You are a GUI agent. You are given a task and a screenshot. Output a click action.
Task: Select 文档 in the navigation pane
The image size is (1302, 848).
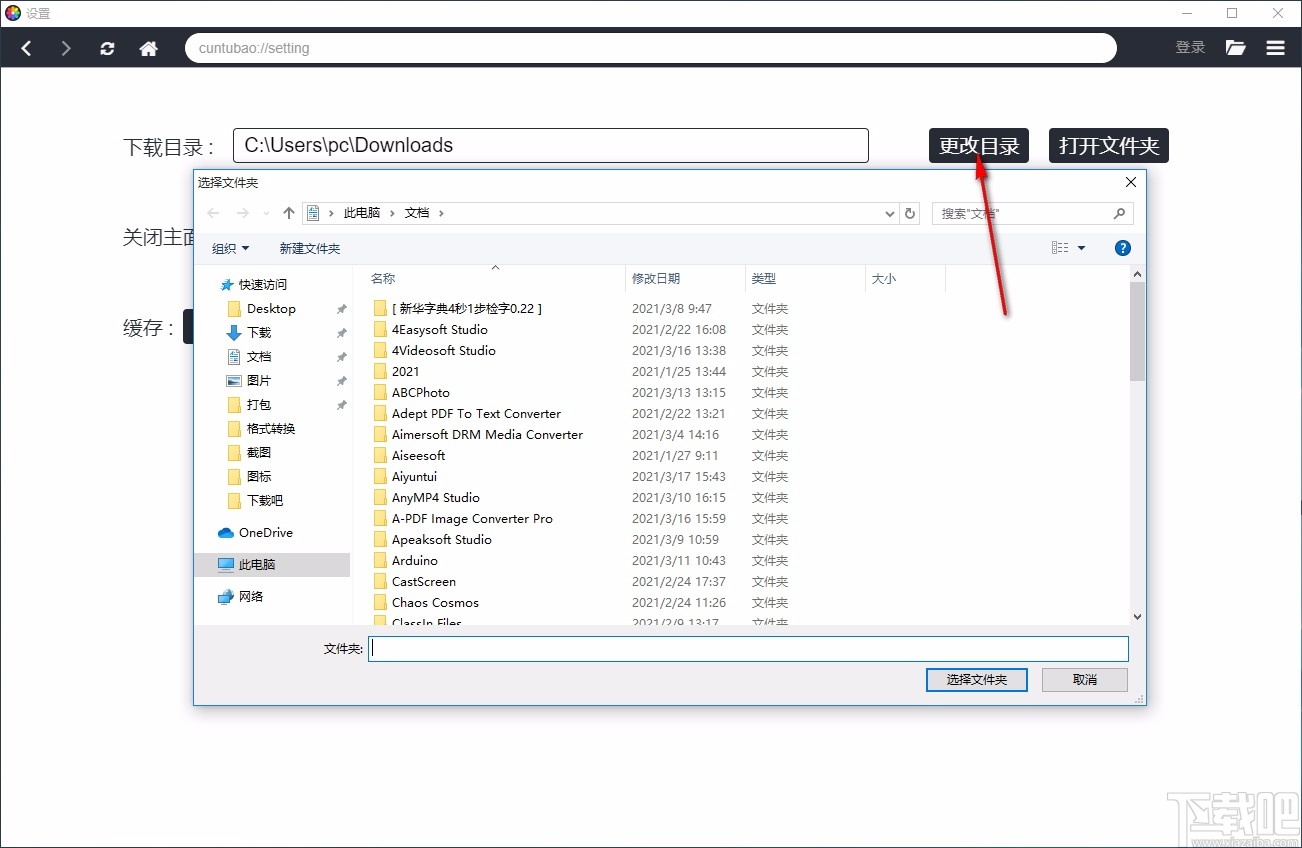259,357
